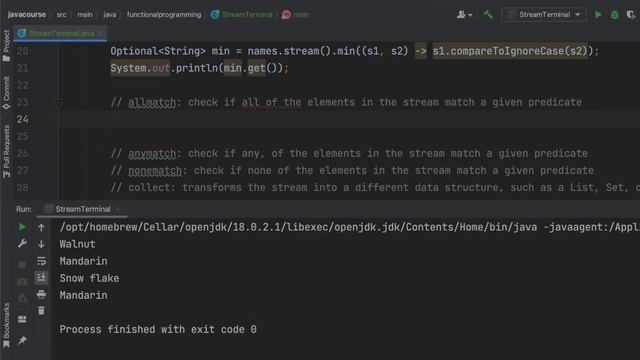640x360 pixels.
Task: Build project with the hammer icon
Action: [488, 15]
